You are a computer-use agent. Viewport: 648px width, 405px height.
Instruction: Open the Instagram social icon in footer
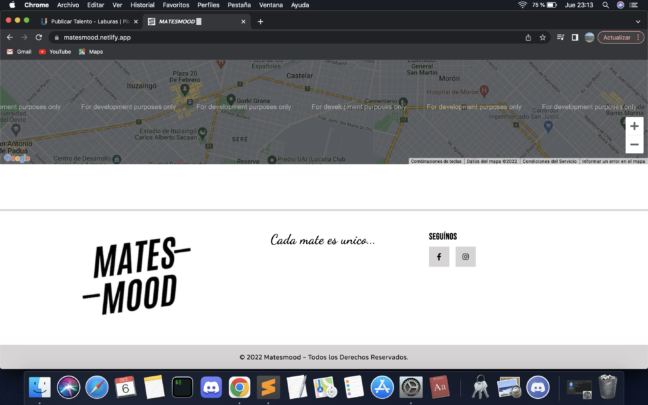point(465,257)
